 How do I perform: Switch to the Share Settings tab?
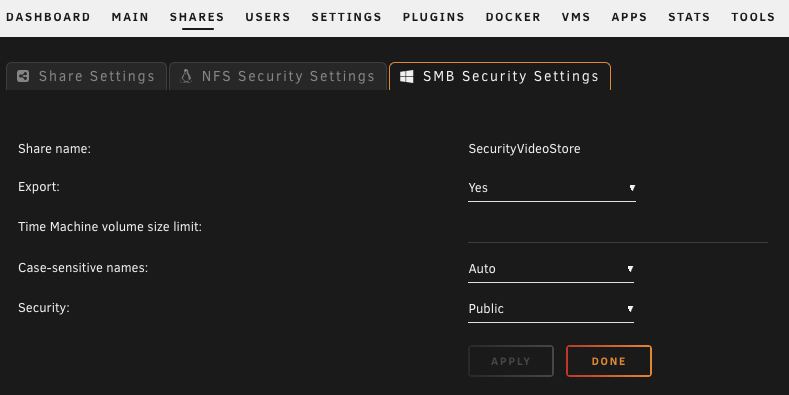point(86,76)
